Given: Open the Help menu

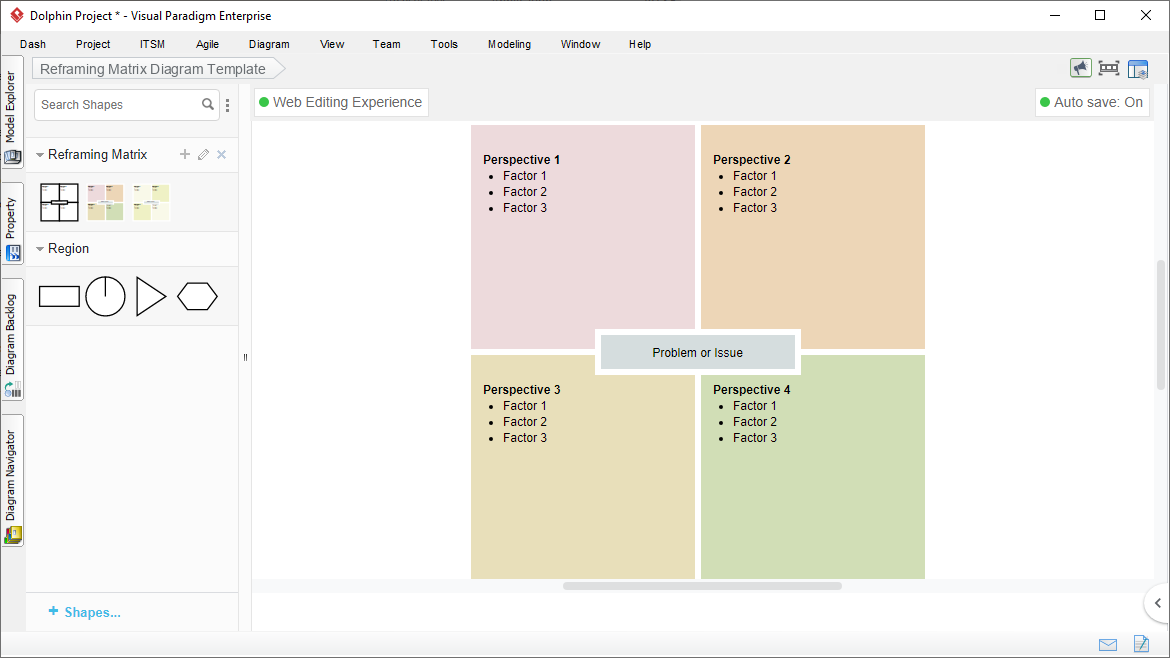Looking at the screenshot, I should (640, 44).
